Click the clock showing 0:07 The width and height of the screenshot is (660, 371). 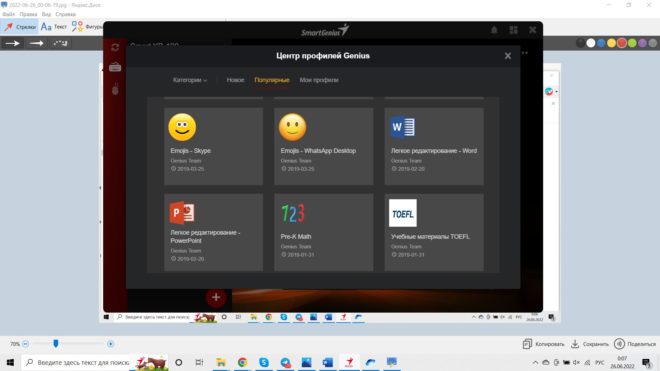(x=622, y=362)
